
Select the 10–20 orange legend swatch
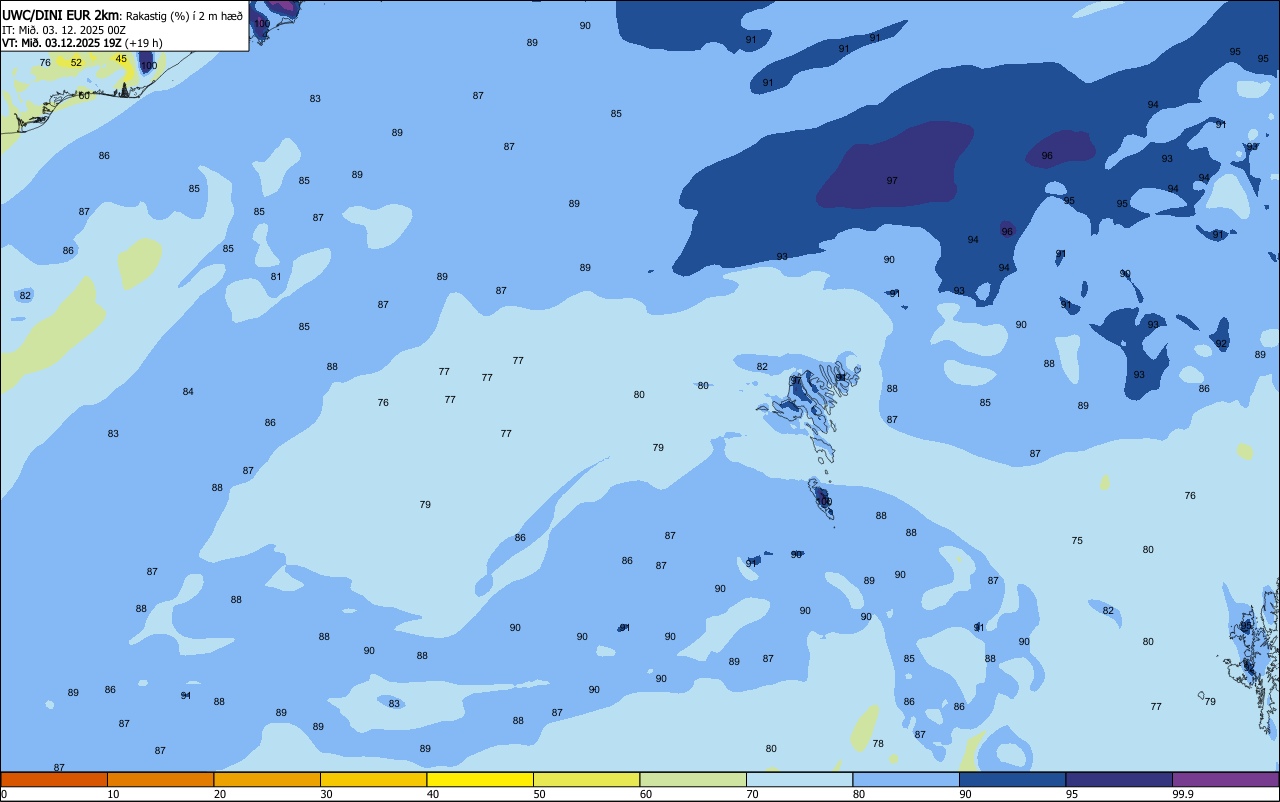[x=160, y=779]
